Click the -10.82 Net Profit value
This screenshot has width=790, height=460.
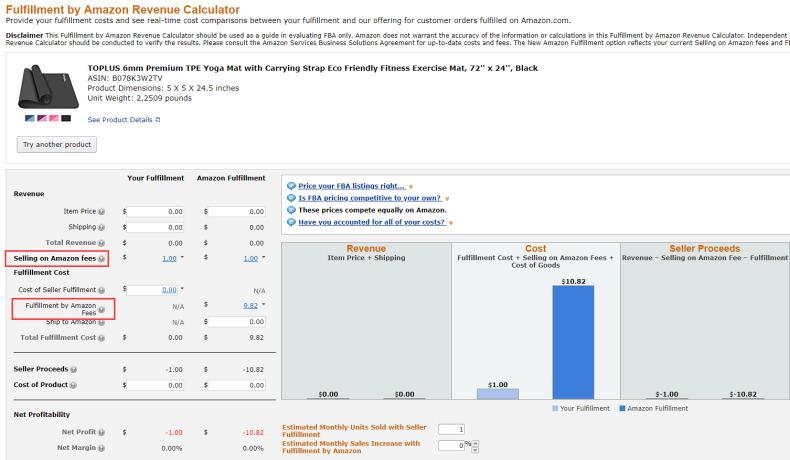tap(253, 433)
